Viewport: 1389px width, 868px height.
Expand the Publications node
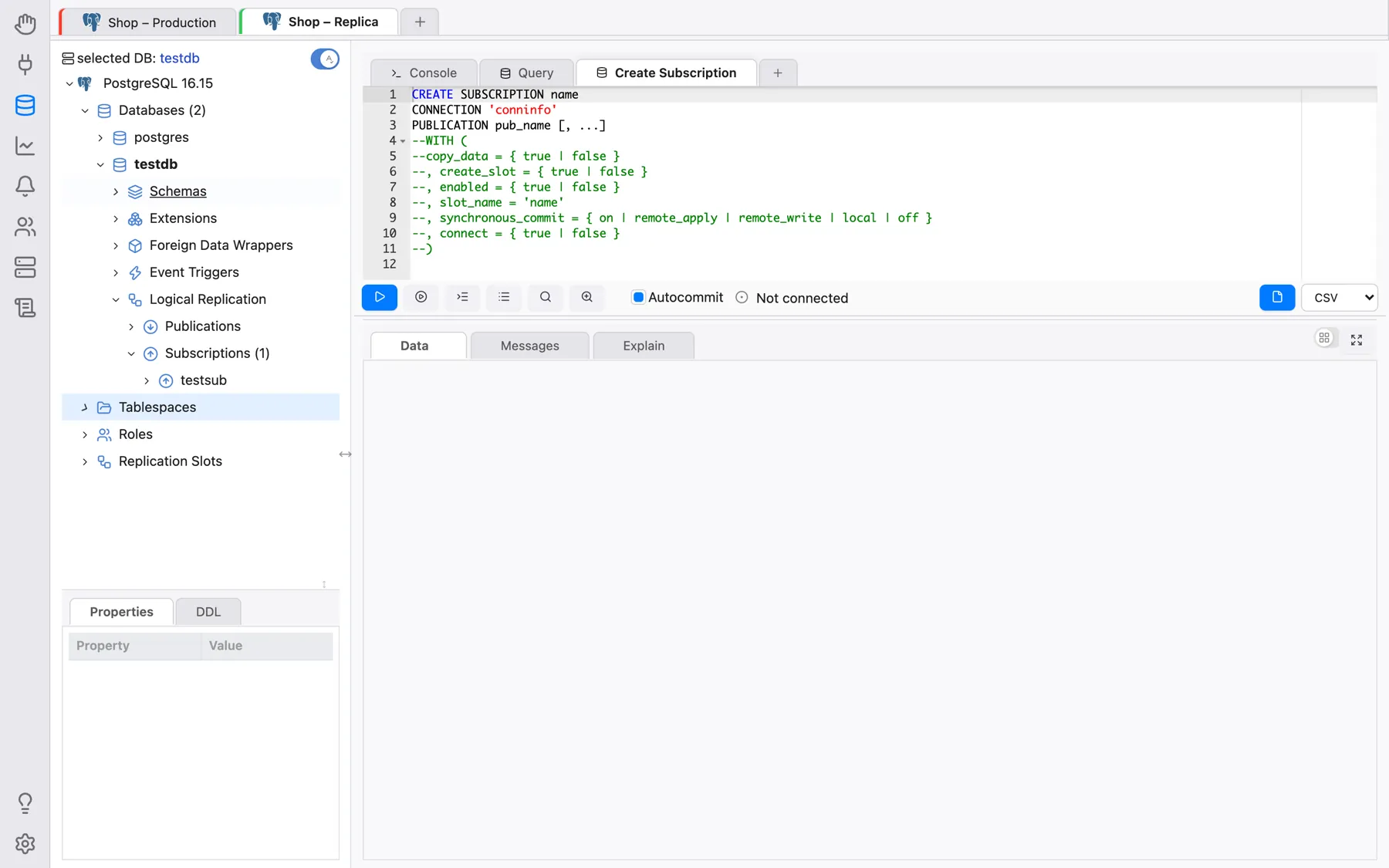coord(131,326)
